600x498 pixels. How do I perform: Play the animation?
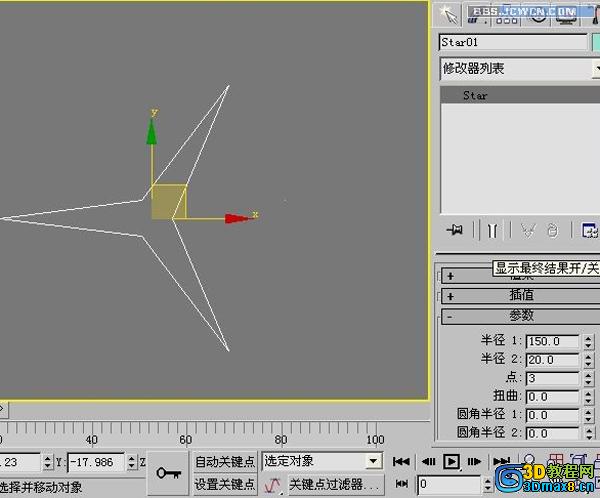click(452, 462)
